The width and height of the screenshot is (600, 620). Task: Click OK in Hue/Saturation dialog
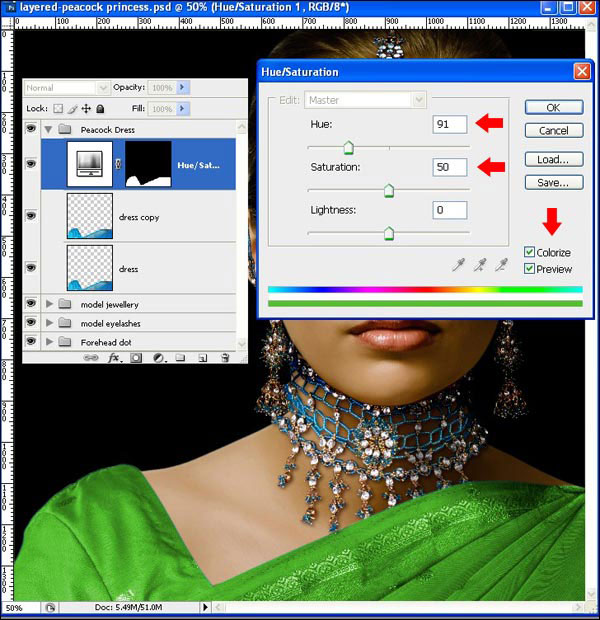(x=553, y=107)
